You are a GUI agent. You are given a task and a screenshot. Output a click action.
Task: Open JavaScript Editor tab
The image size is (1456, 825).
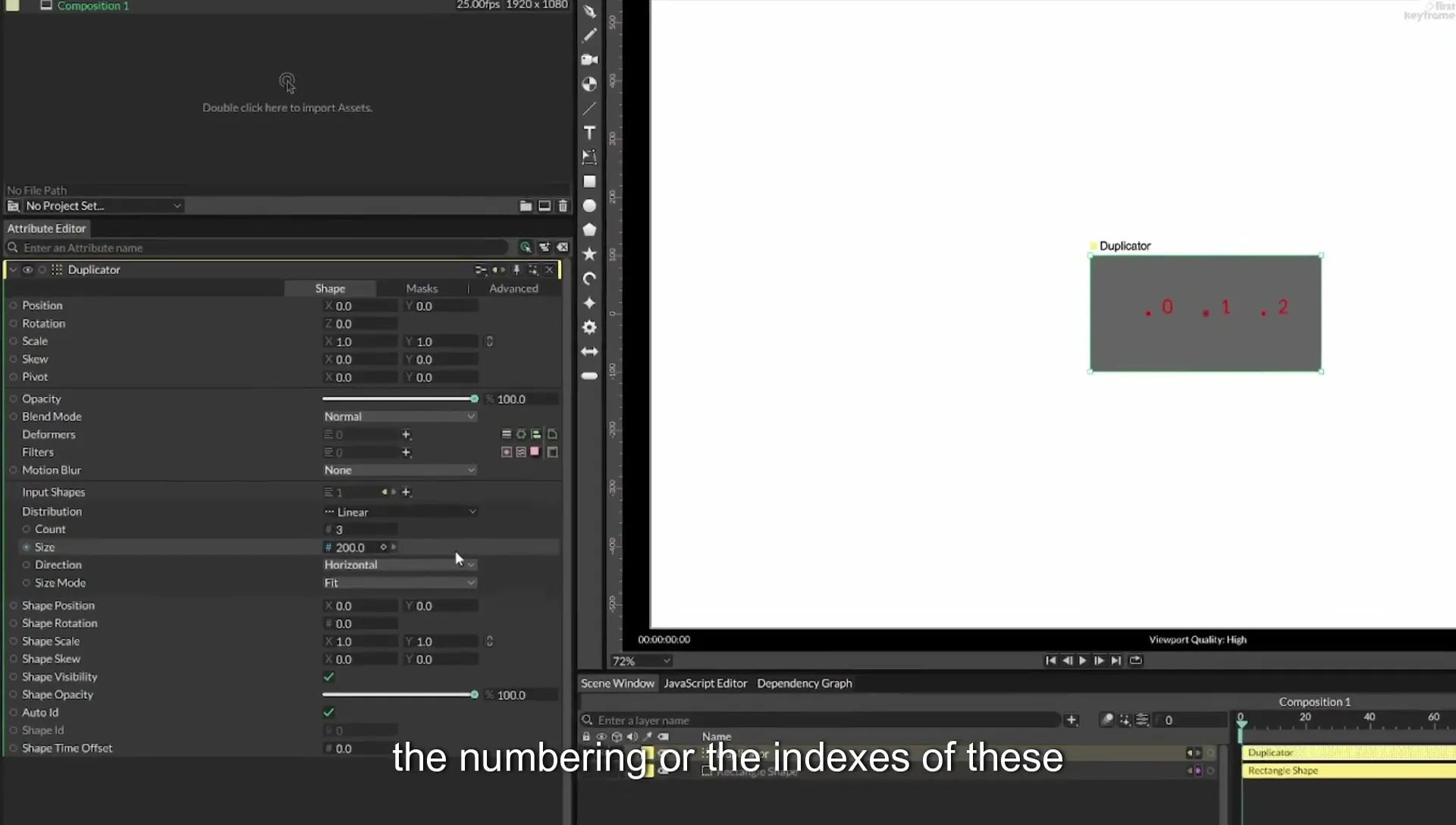(705, 683)
